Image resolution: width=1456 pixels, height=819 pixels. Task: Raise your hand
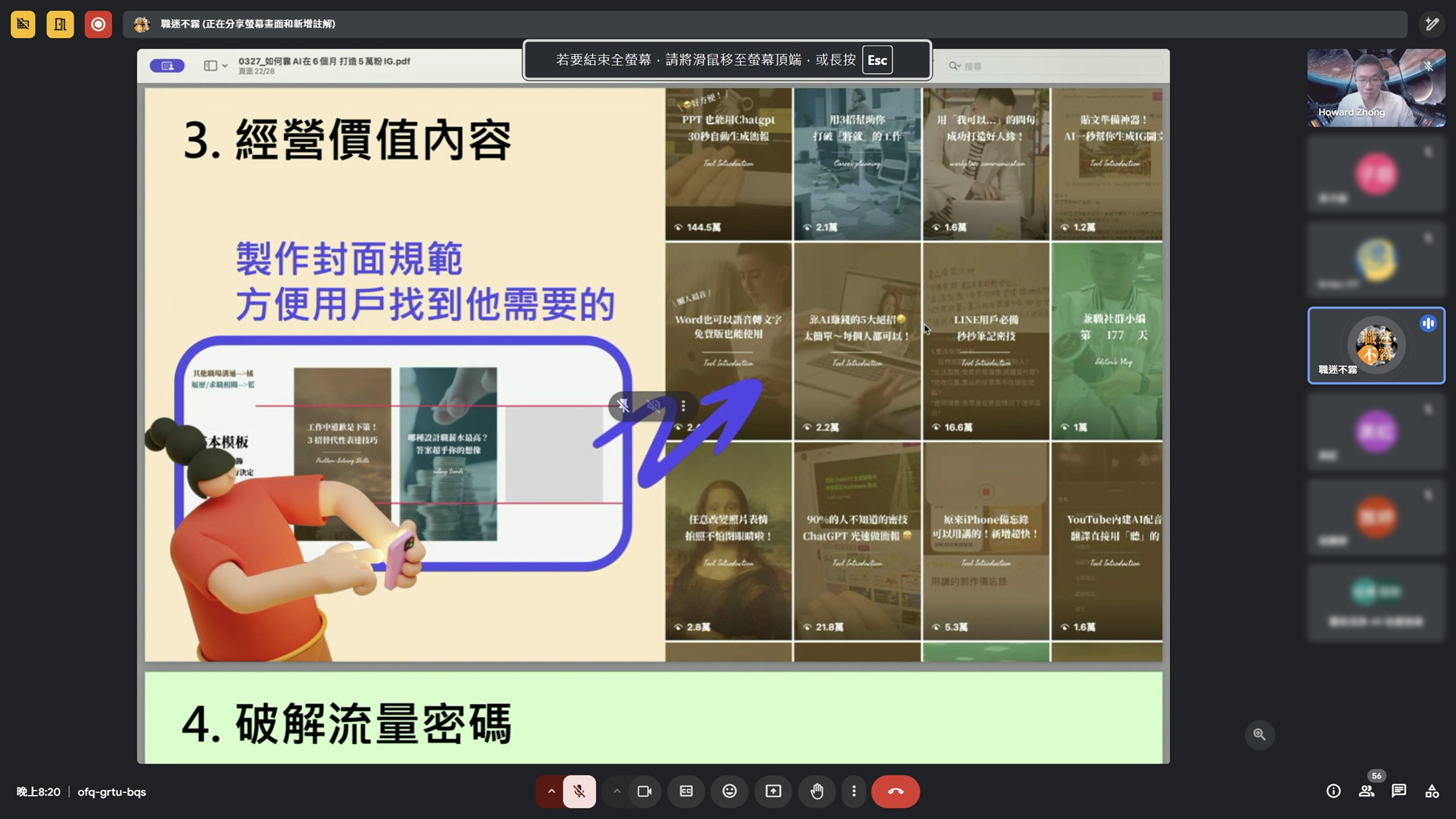(817, 791)
